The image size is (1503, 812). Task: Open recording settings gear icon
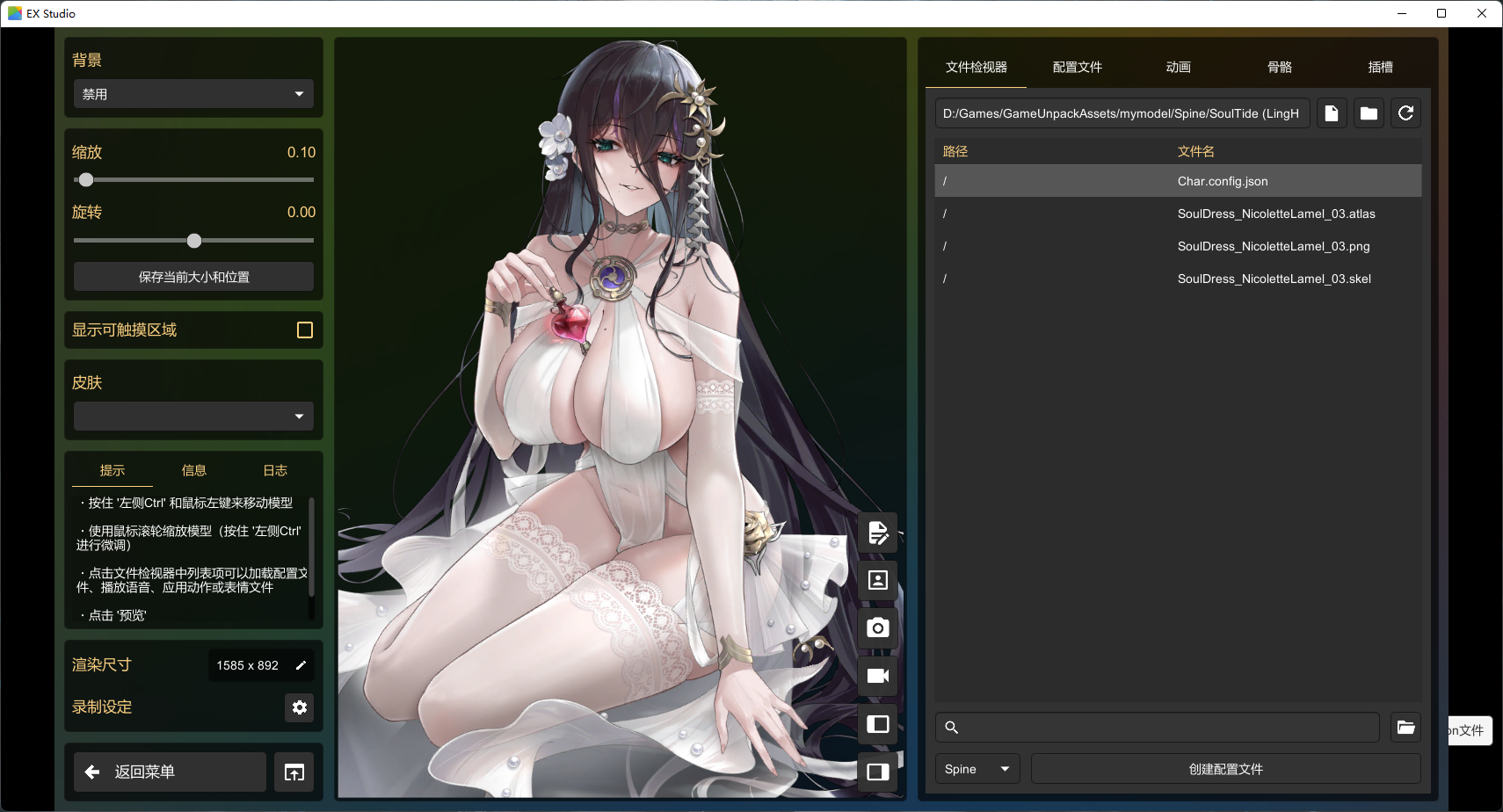[x=300, y=707]
